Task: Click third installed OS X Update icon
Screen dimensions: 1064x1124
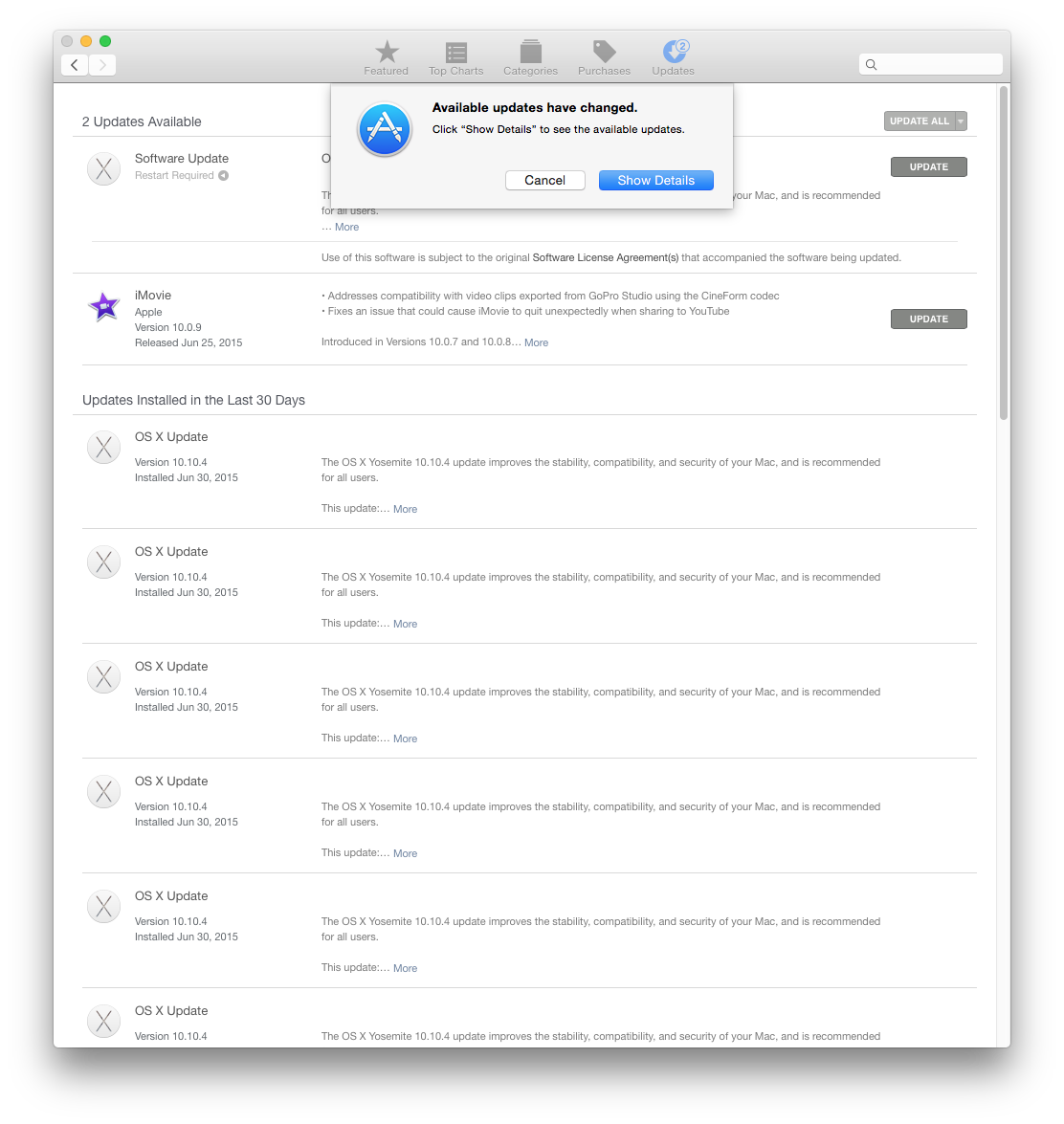Action: pos(104,677)
